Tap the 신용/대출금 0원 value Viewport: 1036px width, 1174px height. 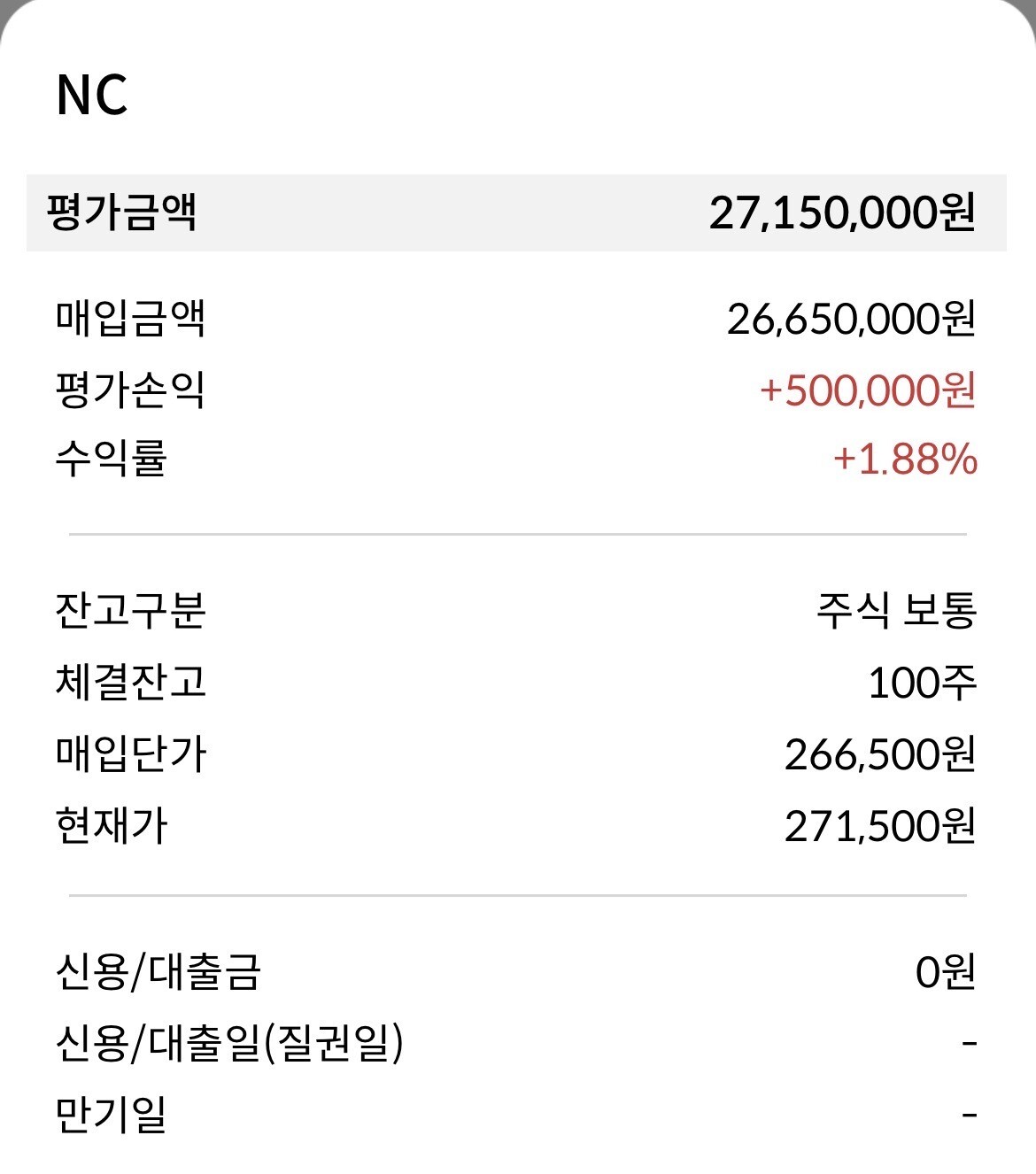coord(945,972)
